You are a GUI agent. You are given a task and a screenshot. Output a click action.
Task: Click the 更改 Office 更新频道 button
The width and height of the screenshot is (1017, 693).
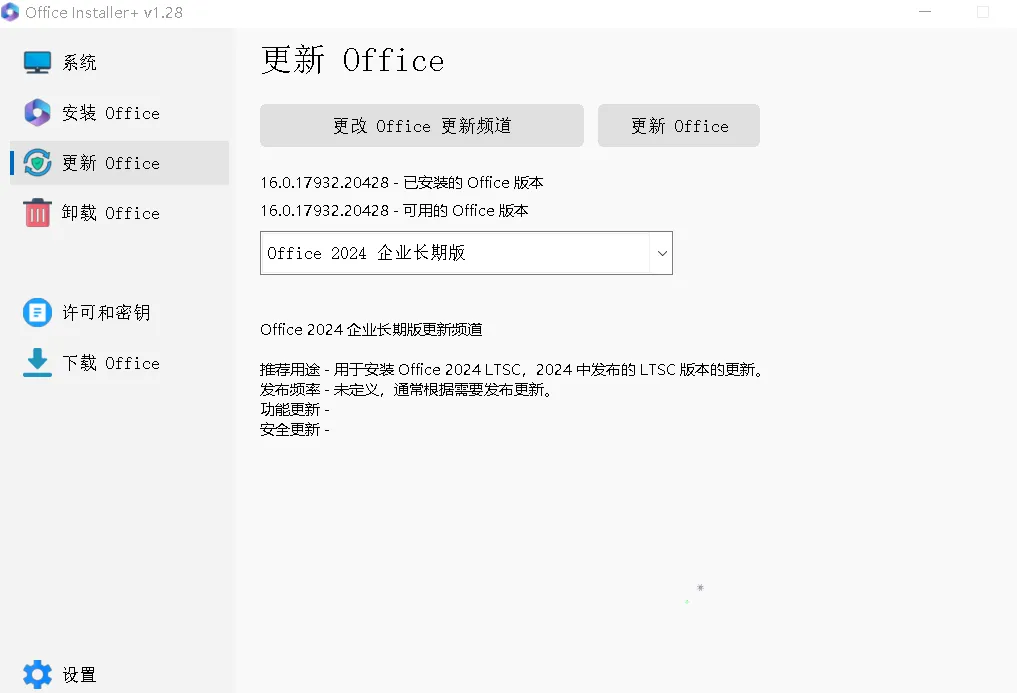422,125
